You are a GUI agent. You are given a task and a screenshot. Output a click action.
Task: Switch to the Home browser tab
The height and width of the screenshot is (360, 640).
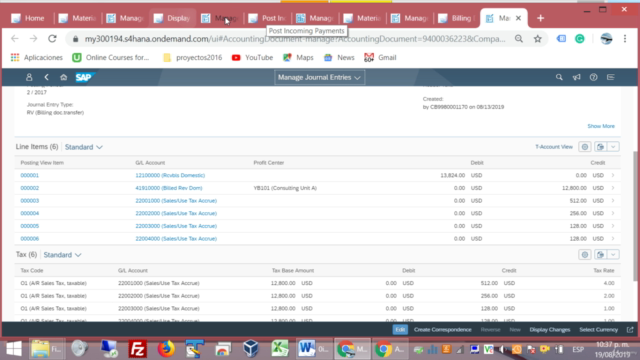[x=28, y=18]
